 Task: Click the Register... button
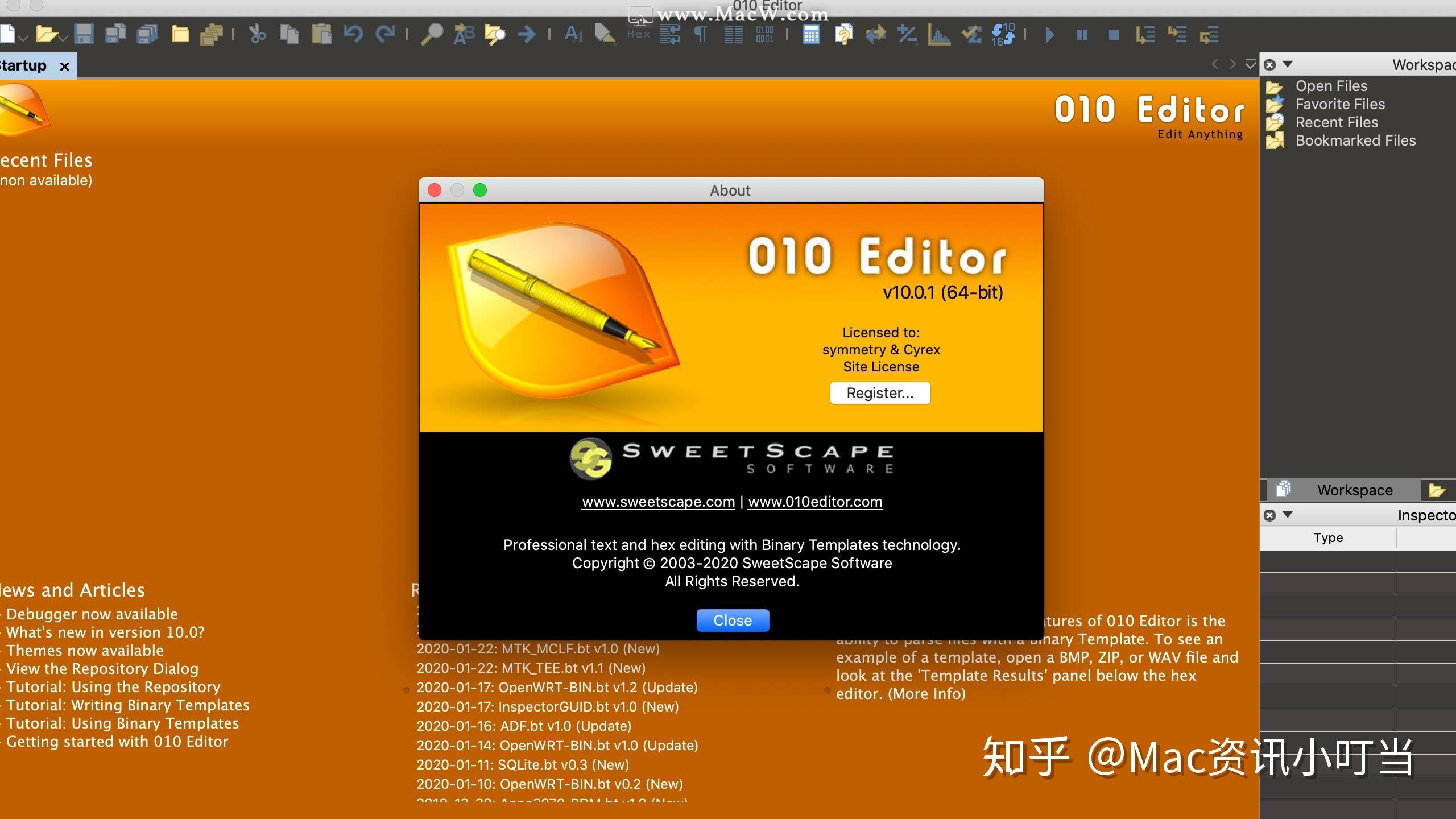(880, 393)
